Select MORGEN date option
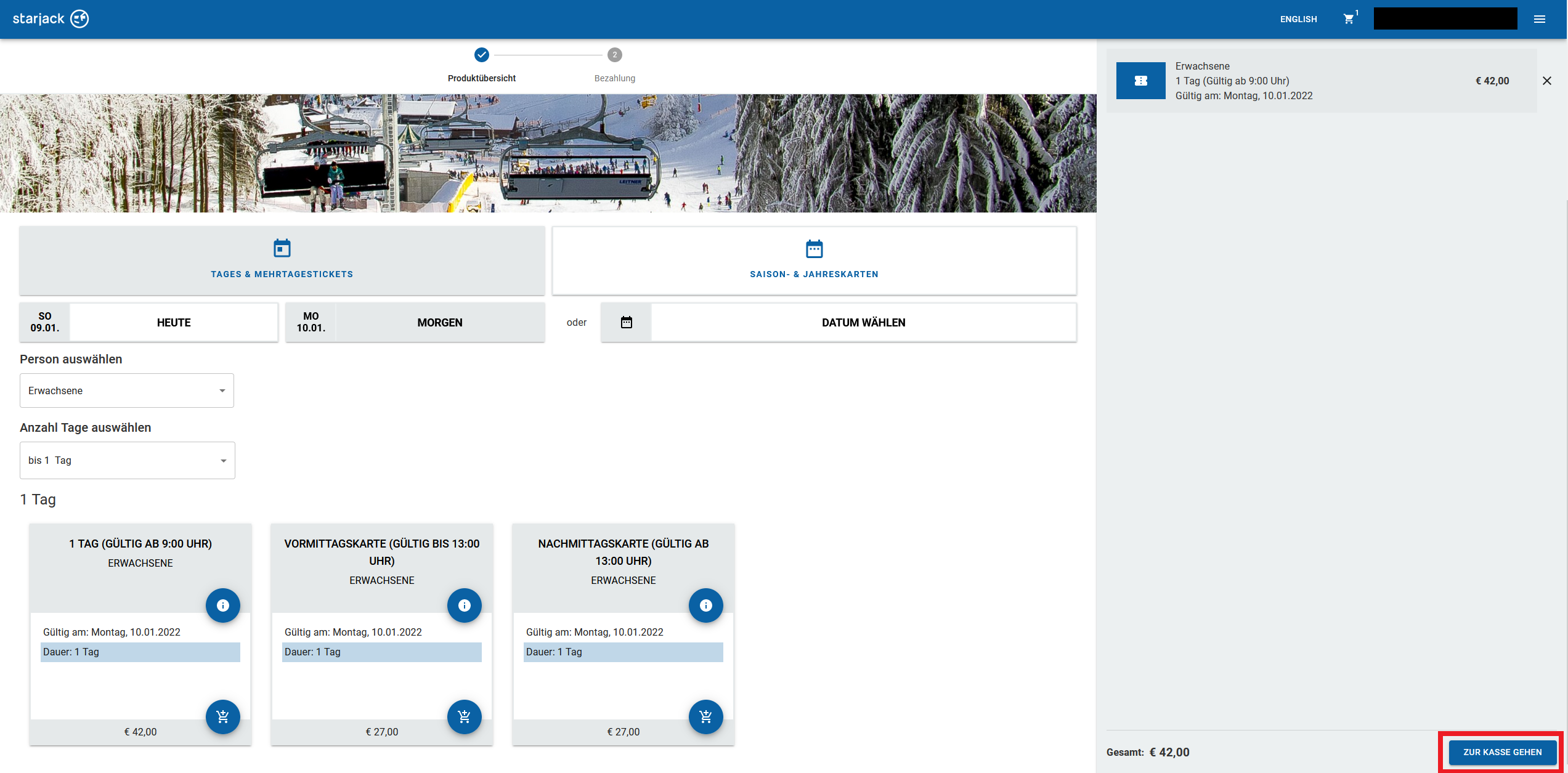1568x773 pixels. tap(439, 322)
